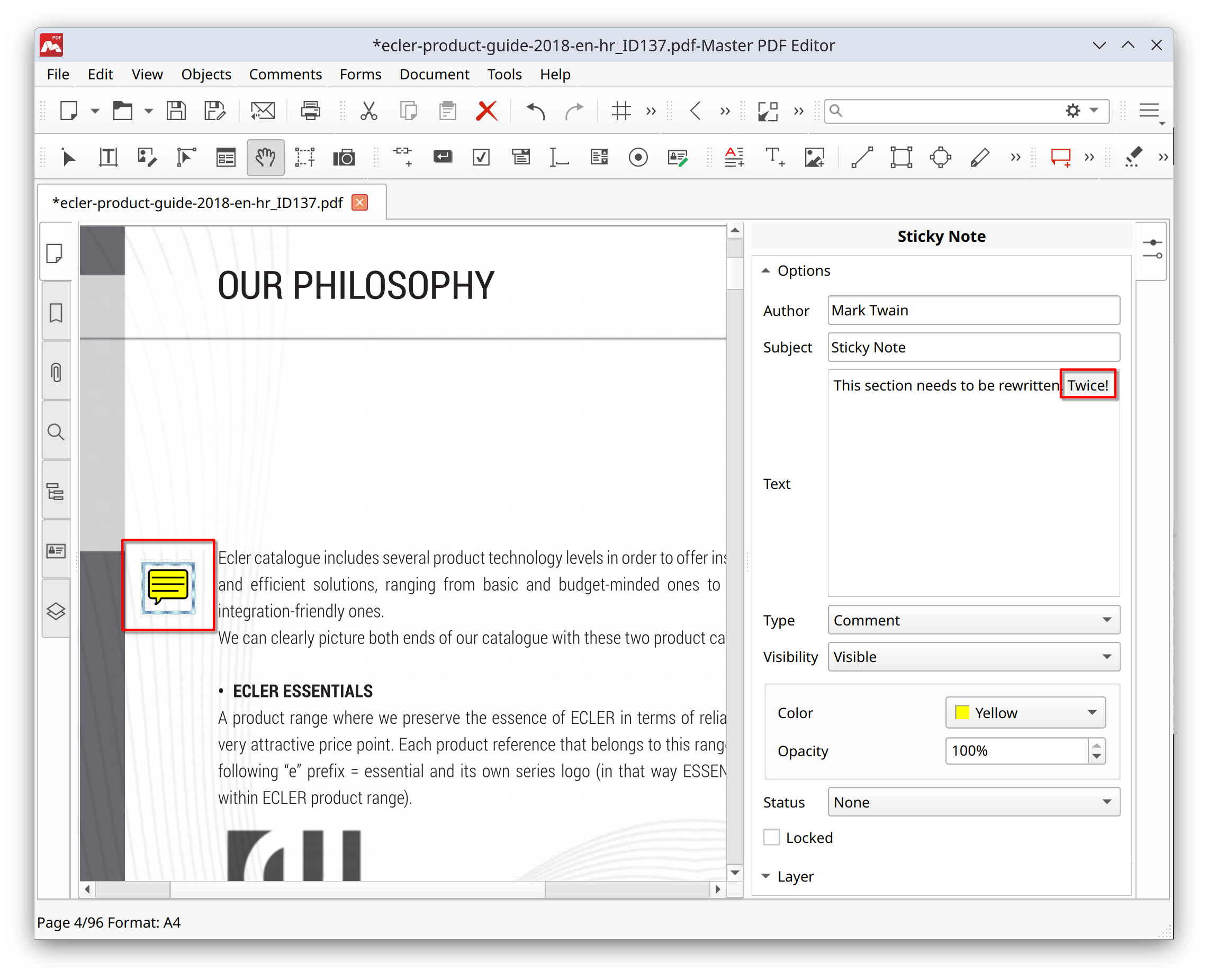Image resolution: width=1208 pixels, height=980 pixels.
Task: Enable the Locked checkbox
Action: point(771,838)
